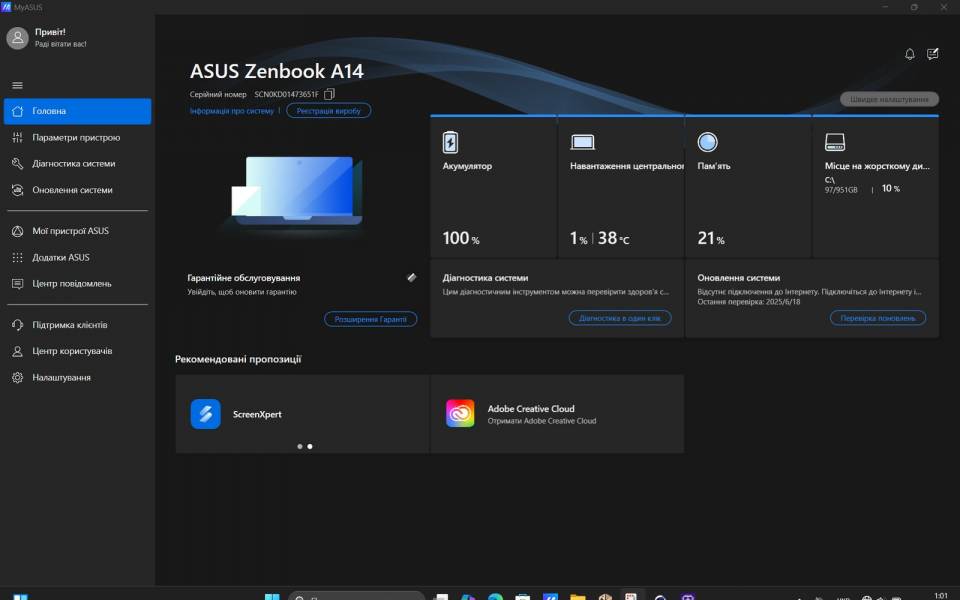Open the wrench Діагностика системи sidebar entry
This screenshot has width=960, height=600.
(77, 163)
